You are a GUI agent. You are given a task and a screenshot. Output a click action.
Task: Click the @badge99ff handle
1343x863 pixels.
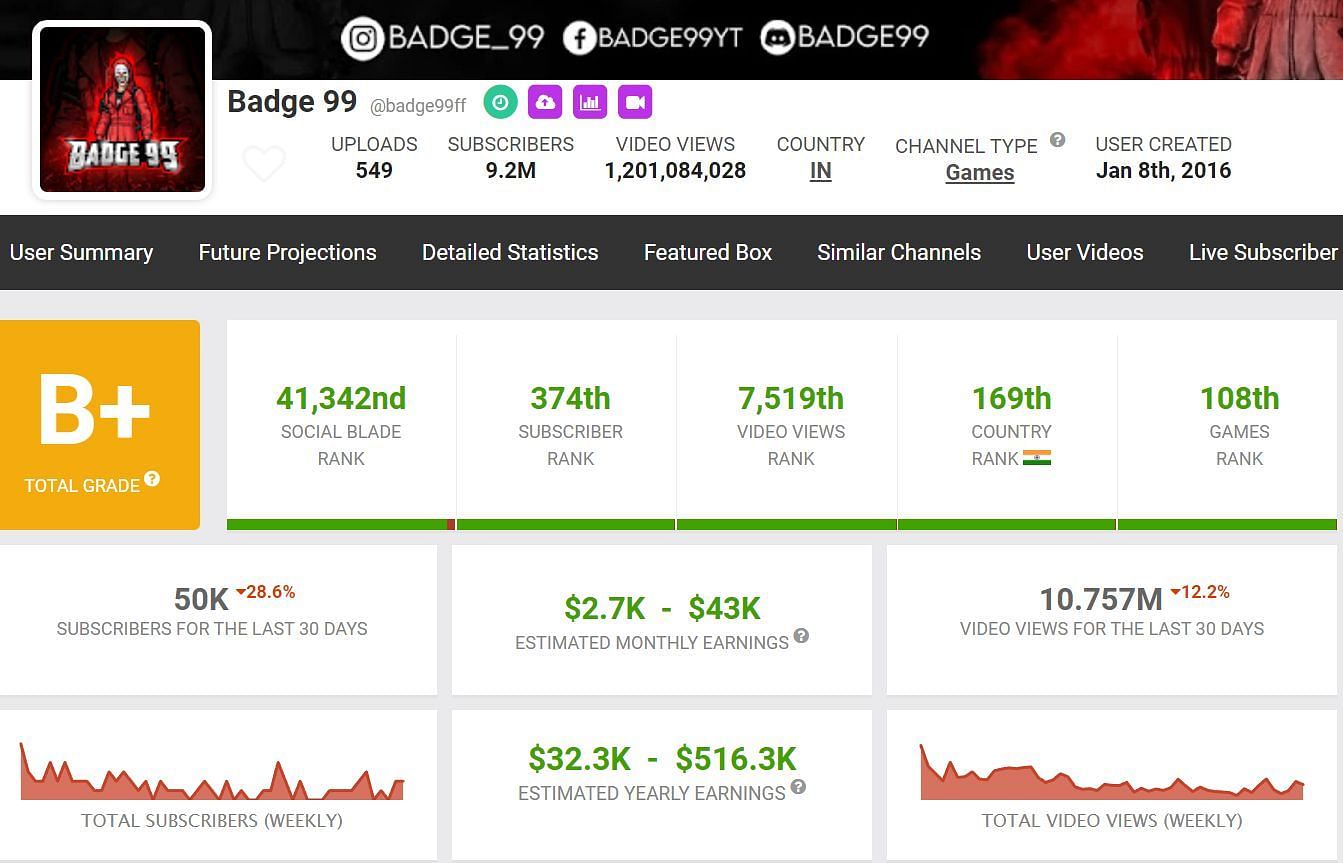[x=418, y=106]
